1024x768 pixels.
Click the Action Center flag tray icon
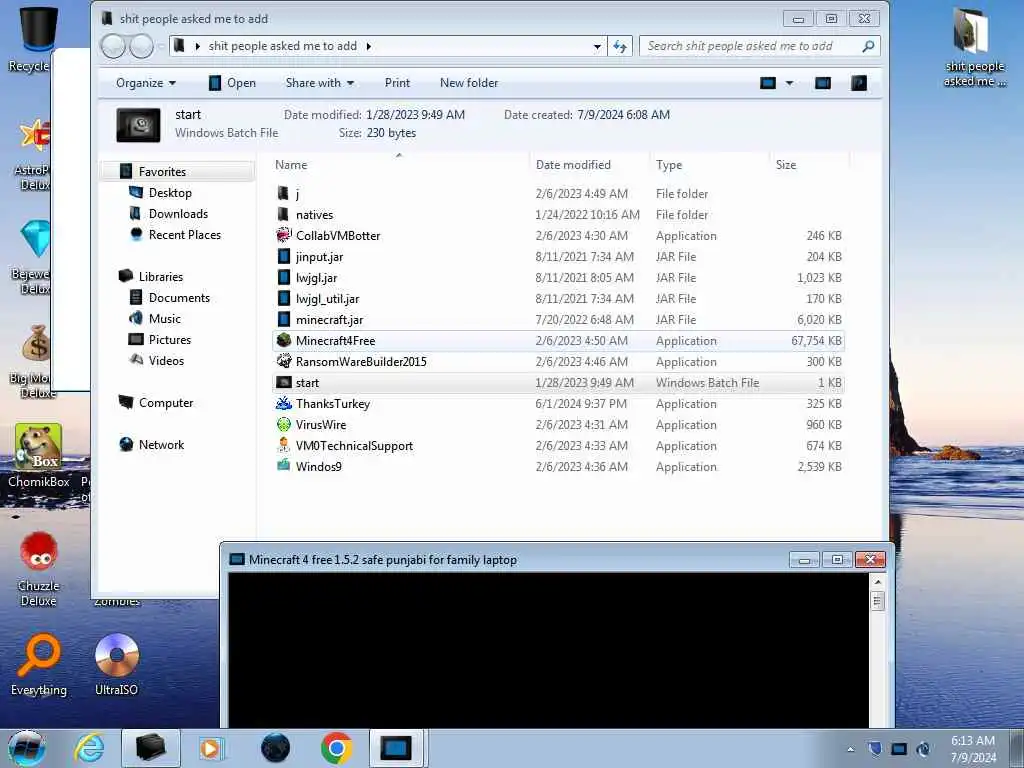point(875,749)
